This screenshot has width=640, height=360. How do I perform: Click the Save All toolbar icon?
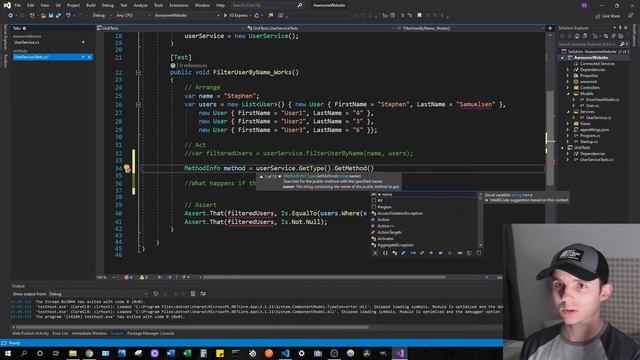[x=58, y=16]
